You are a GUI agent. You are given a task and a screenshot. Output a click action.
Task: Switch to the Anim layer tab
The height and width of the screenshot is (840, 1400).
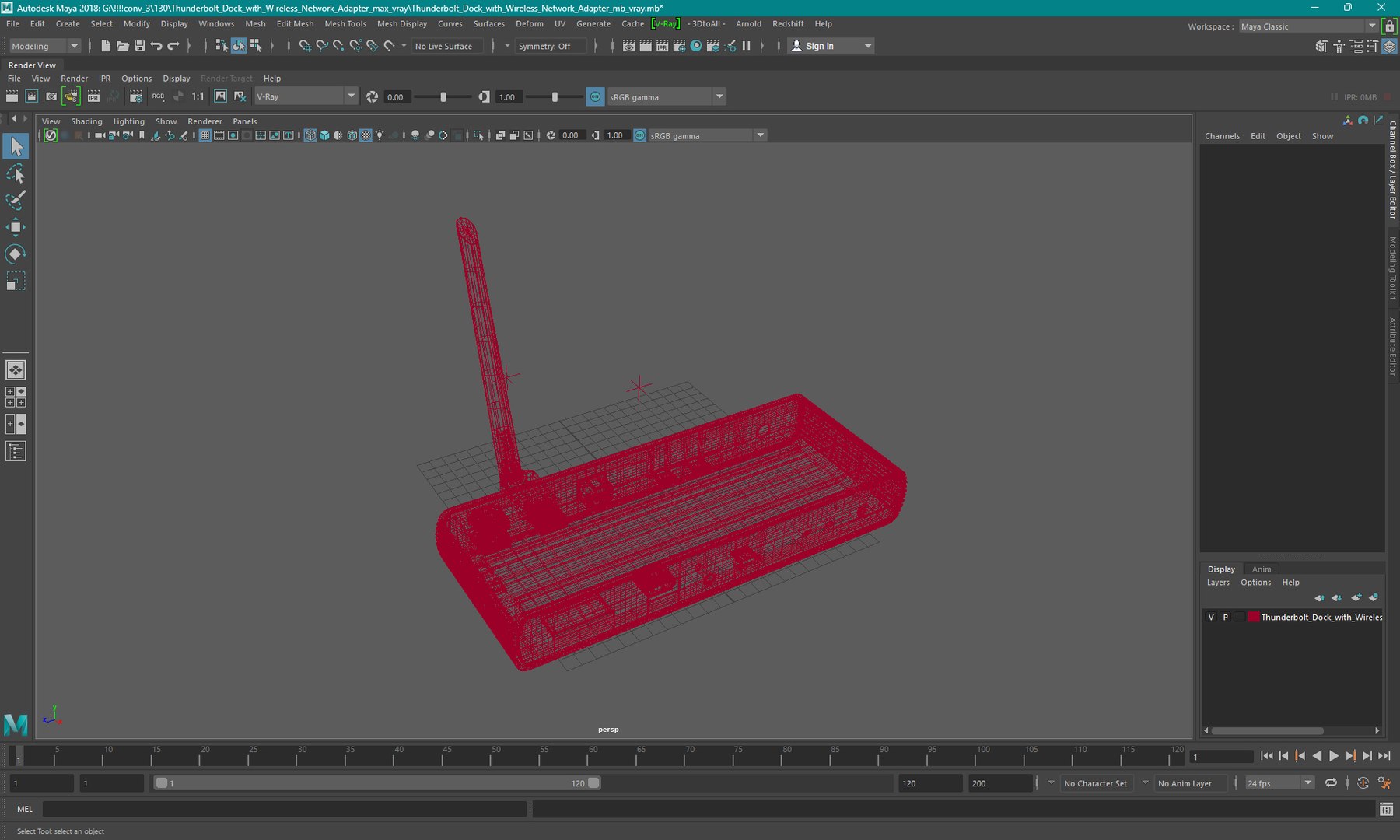(1261, 569)
